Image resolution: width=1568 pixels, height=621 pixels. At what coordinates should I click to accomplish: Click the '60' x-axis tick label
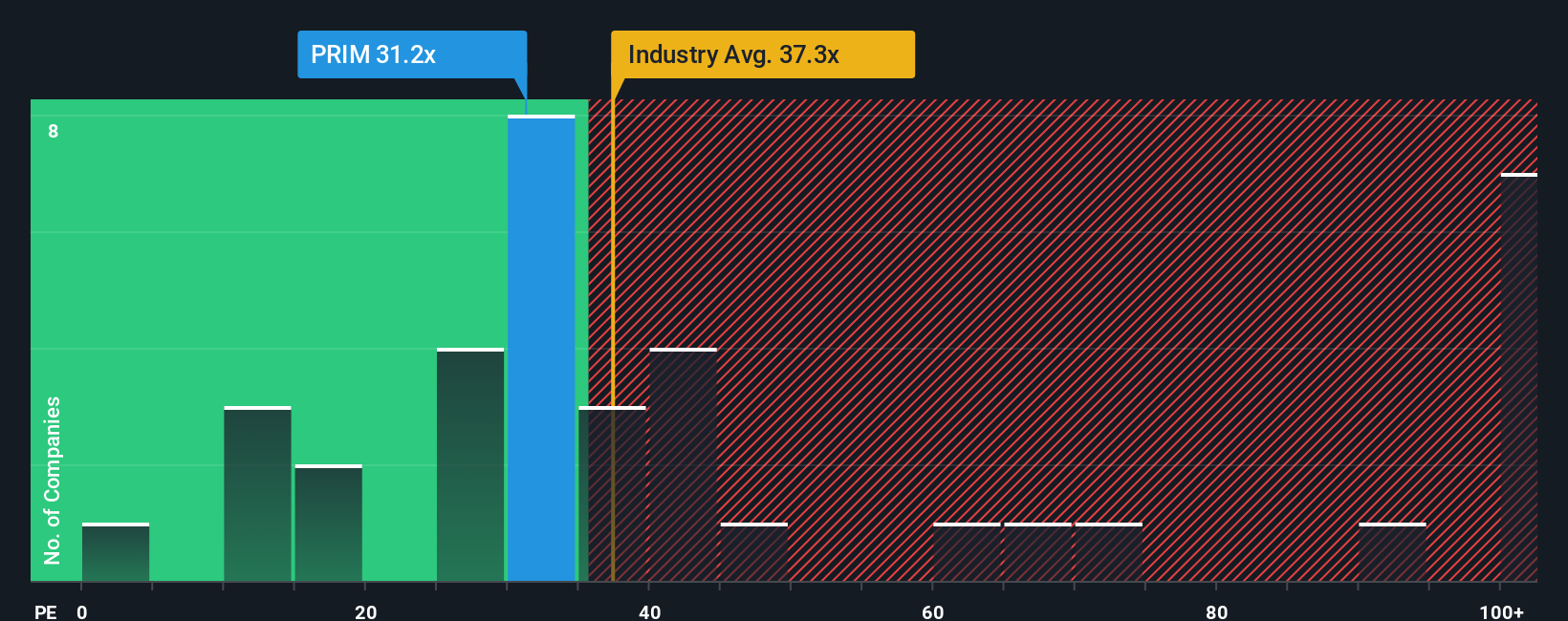click(x=933, y=611)
